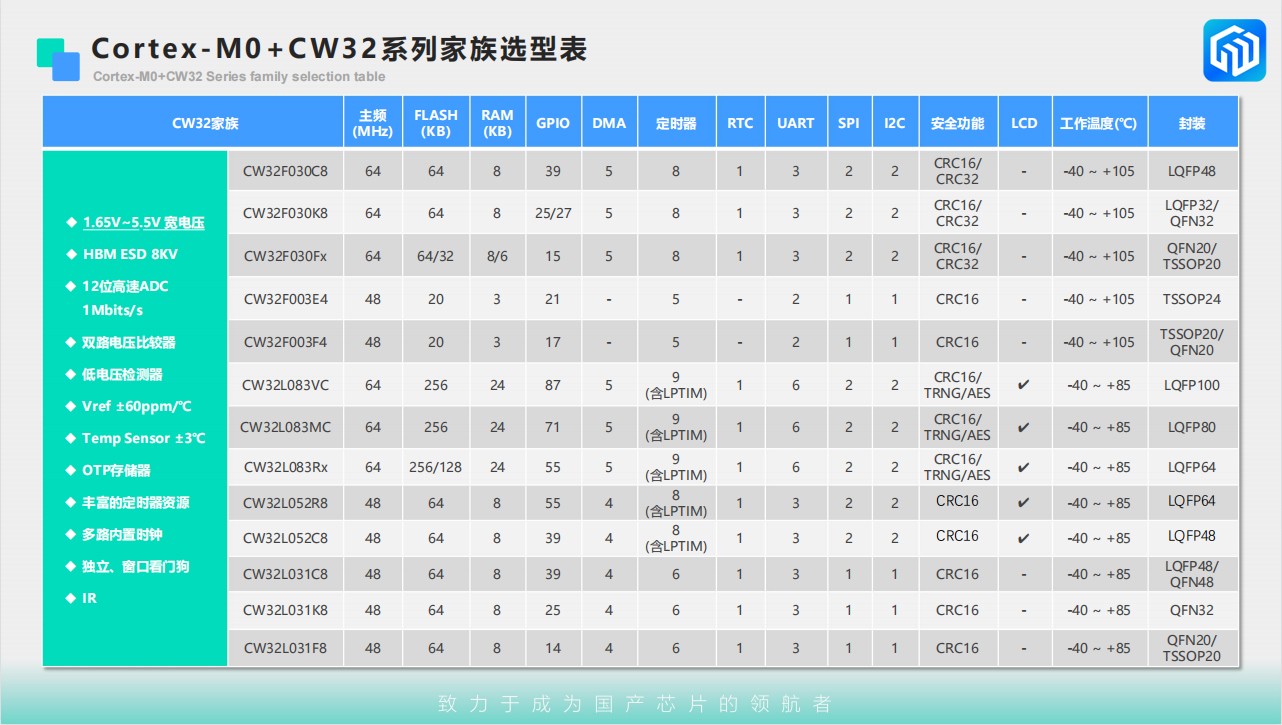
Task: Click the LCD checkmark in the CW32L083Rx row
Action: tap(1023, 467)
